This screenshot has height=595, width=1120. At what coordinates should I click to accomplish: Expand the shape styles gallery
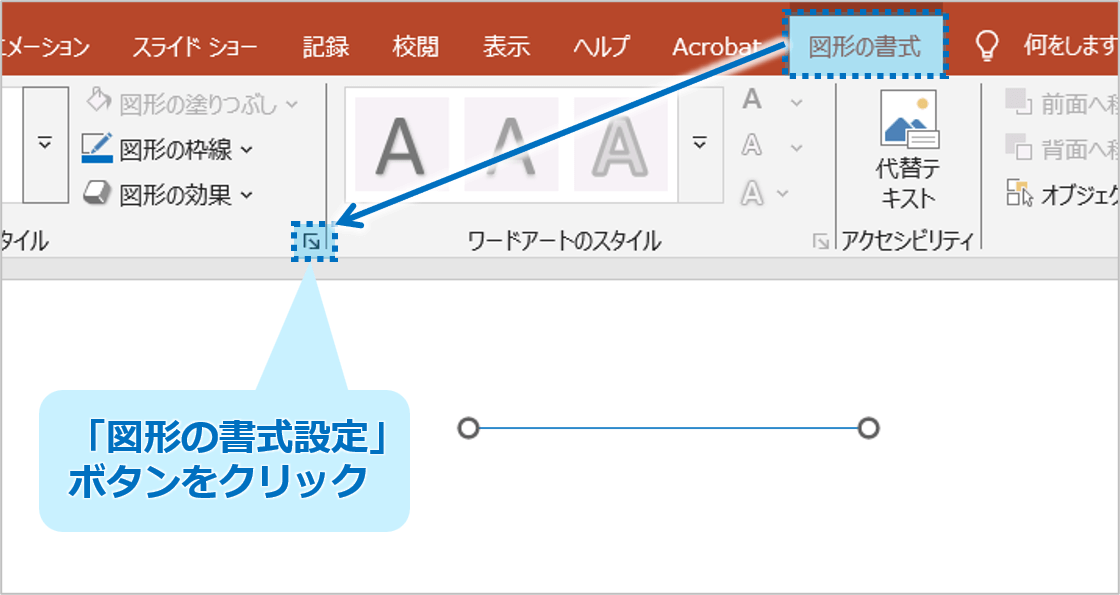[x=45, y=143]
